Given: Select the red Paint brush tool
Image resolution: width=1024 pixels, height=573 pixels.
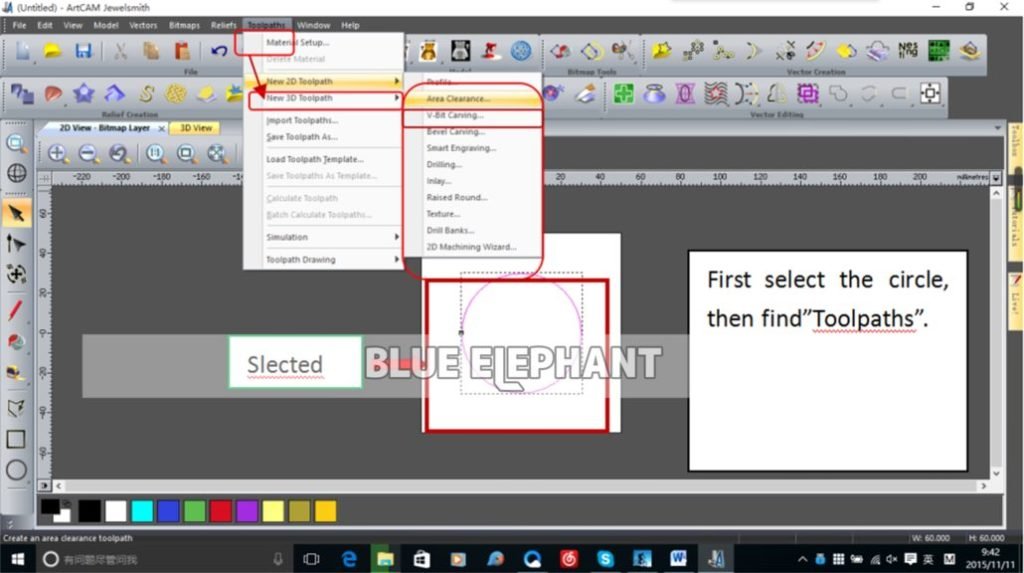Looking at the screenshot, I should point(16,310).
